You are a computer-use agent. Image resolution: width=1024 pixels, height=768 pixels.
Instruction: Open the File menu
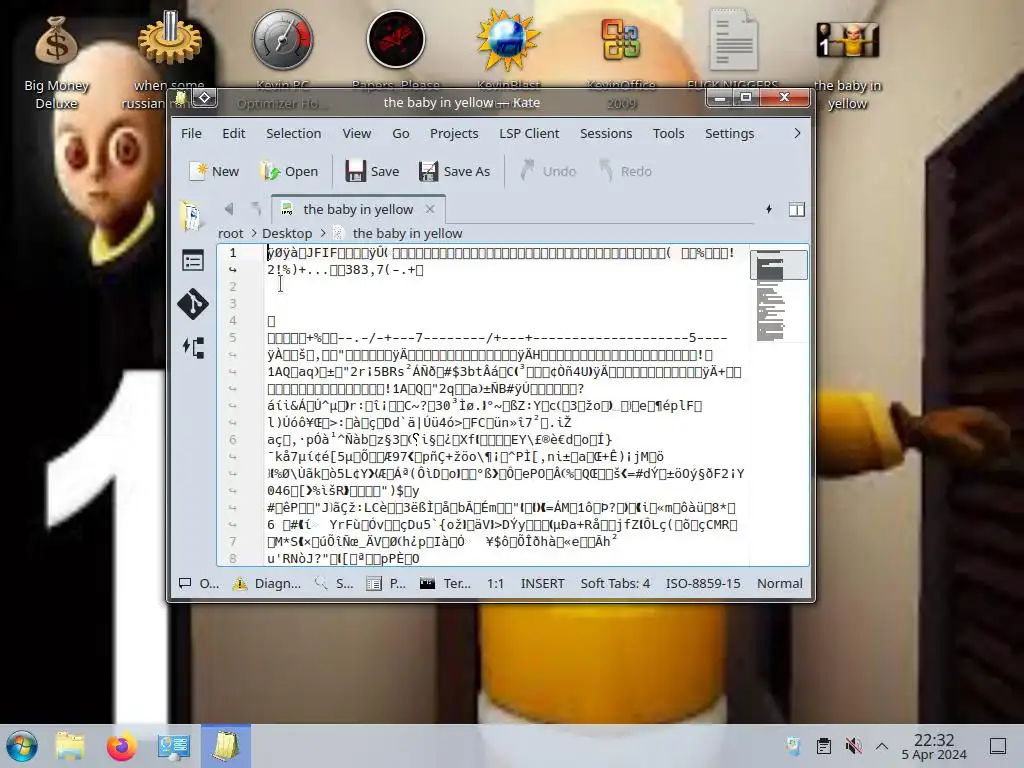click(x=191, y=133)
